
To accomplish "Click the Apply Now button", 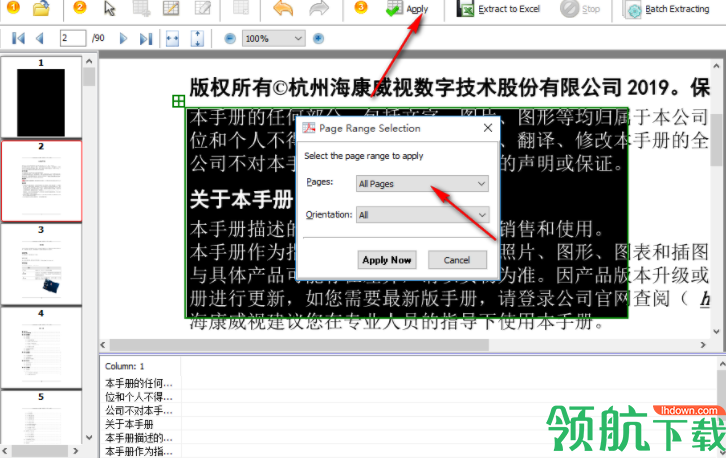I will pos(387,260).
